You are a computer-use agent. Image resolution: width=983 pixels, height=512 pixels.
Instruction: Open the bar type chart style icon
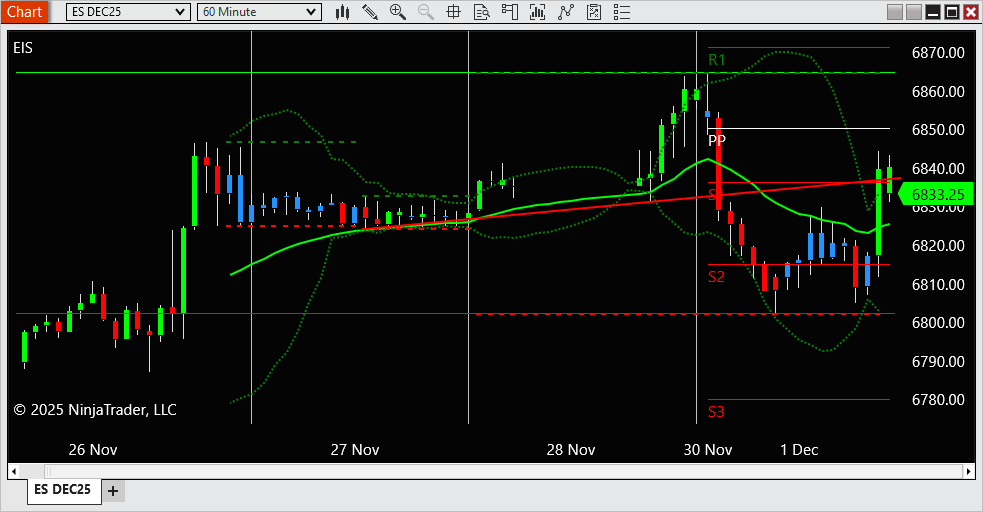[x=342, y=12]
